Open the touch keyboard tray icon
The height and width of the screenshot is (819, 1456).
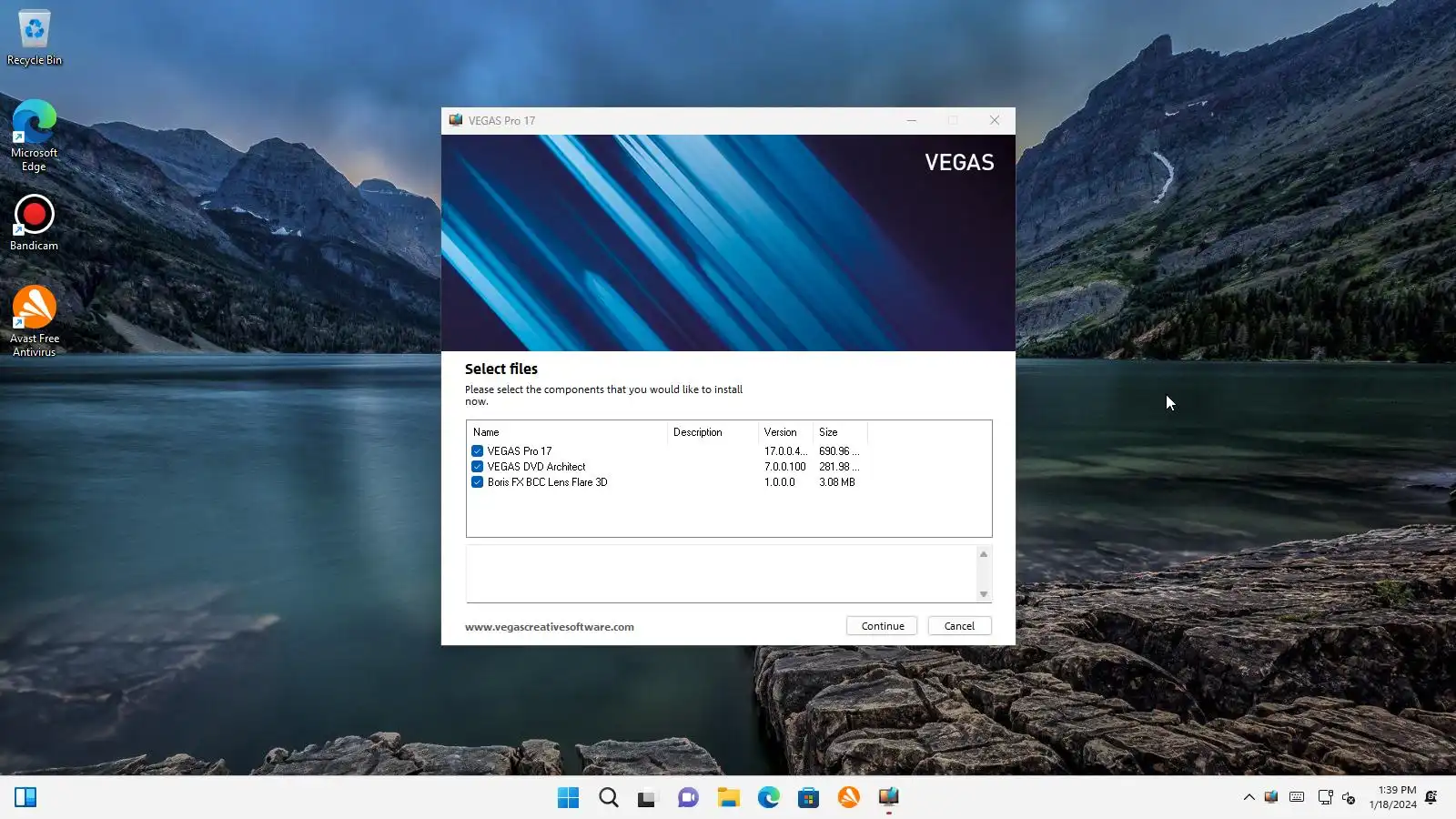(x=1297, y=798)
